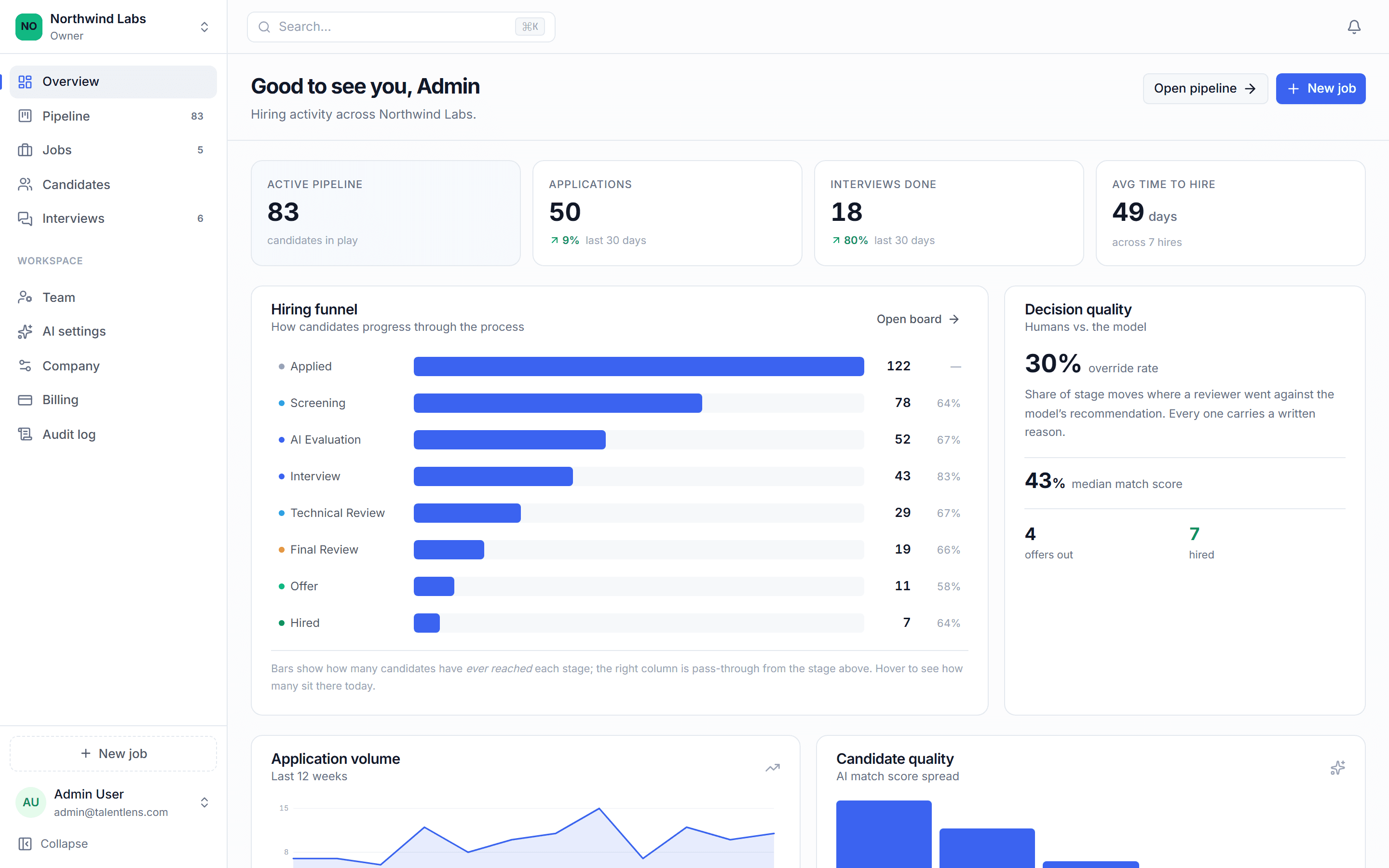
Task: Go to Pipeline in the sidebar
Action: click(113, 116)
